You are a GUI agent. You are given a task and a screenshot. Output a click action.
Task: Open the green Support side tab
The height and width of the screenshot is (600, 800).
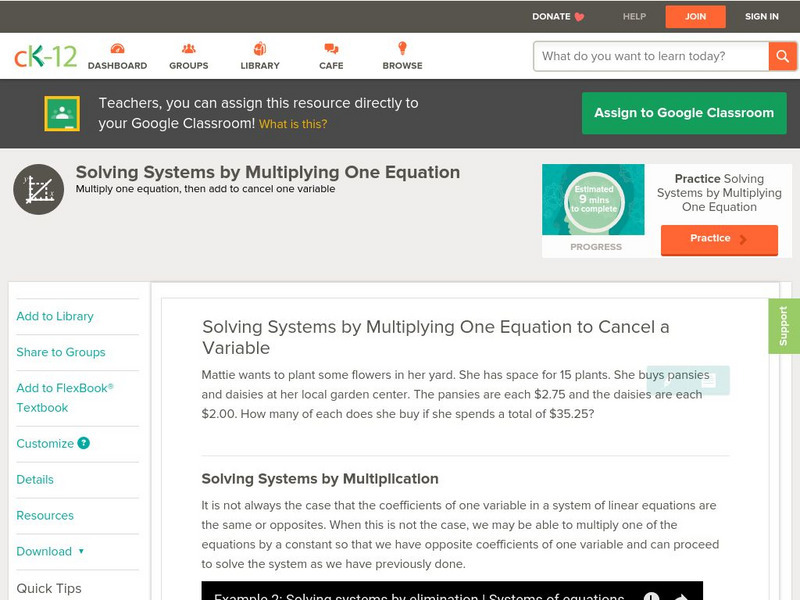click(784, 326)
